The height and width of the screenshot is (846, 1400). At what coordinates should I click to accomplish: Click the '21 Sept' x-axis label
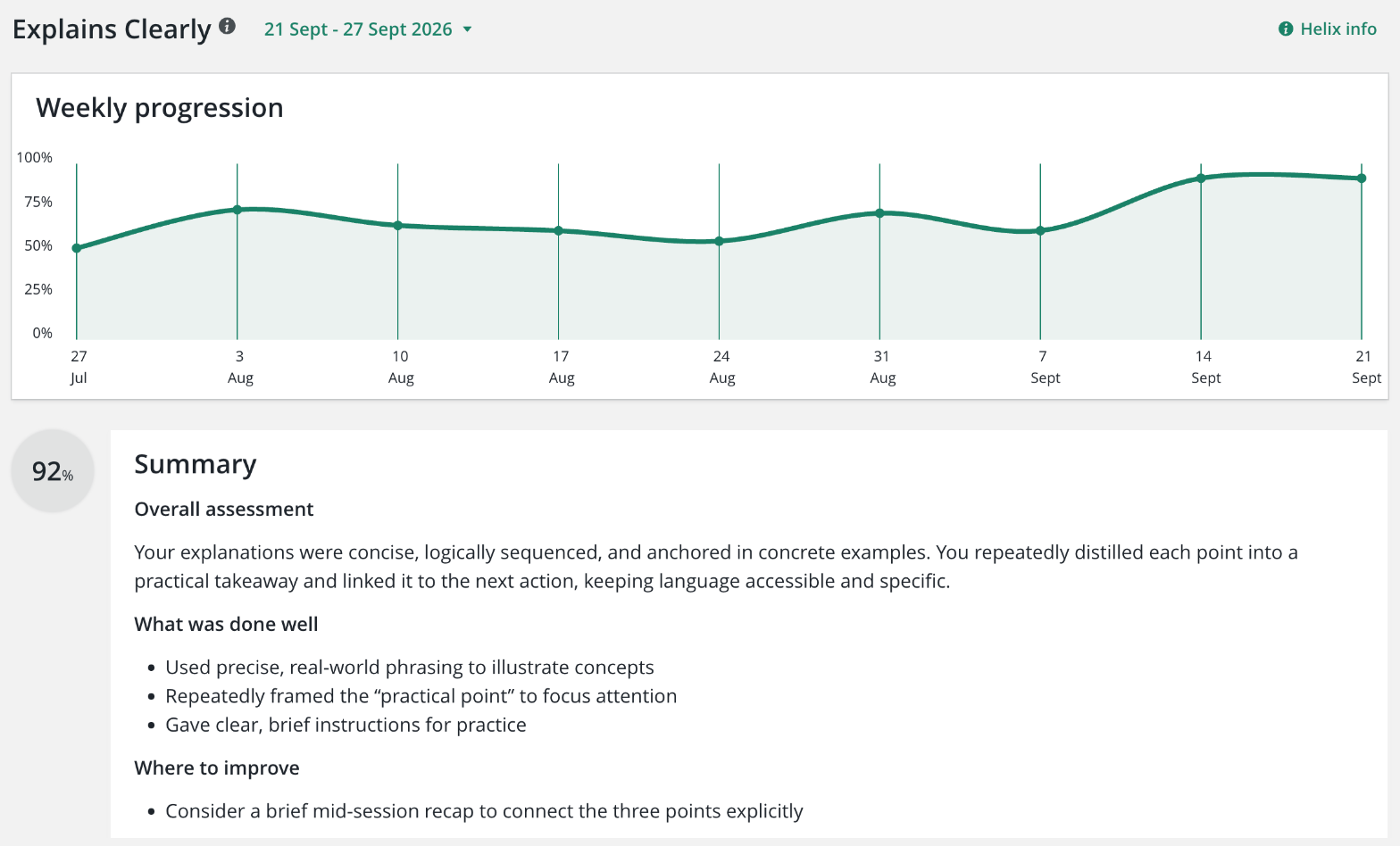coord(1366,367)
